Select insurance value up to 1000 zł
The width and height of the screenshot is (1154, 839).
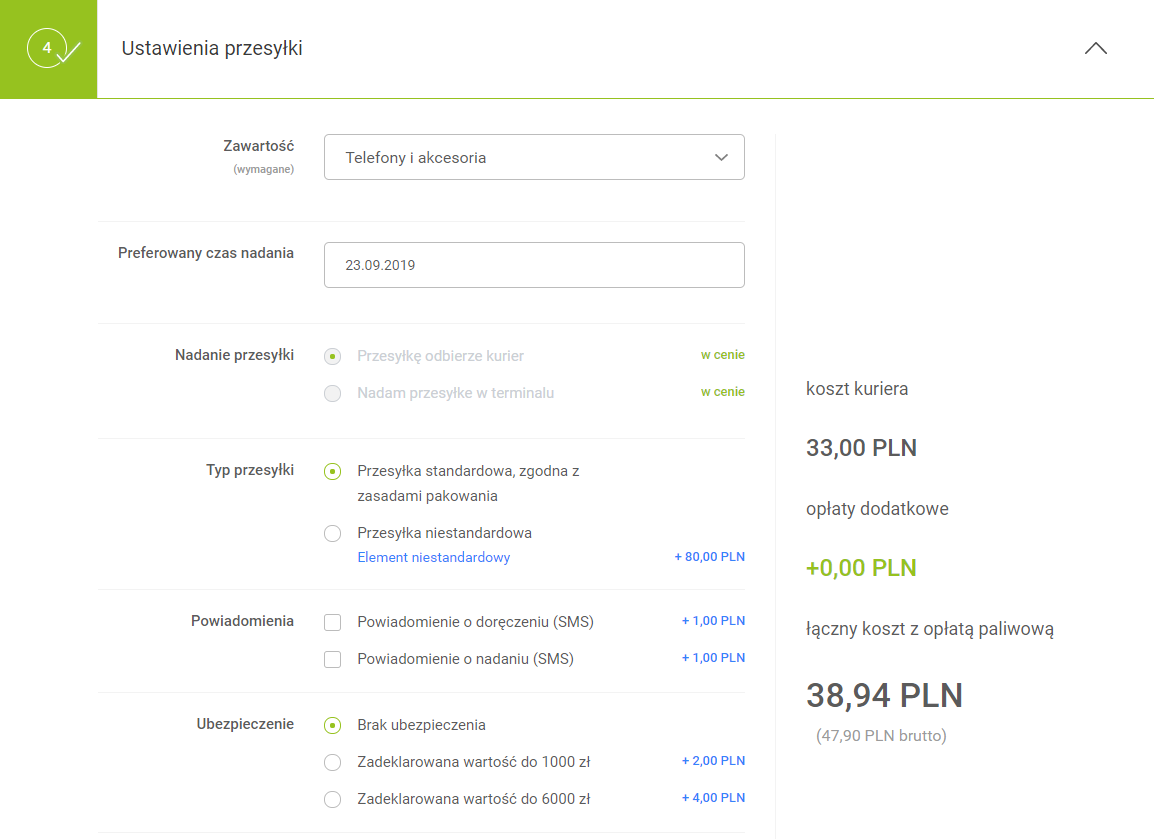point(333,763)
